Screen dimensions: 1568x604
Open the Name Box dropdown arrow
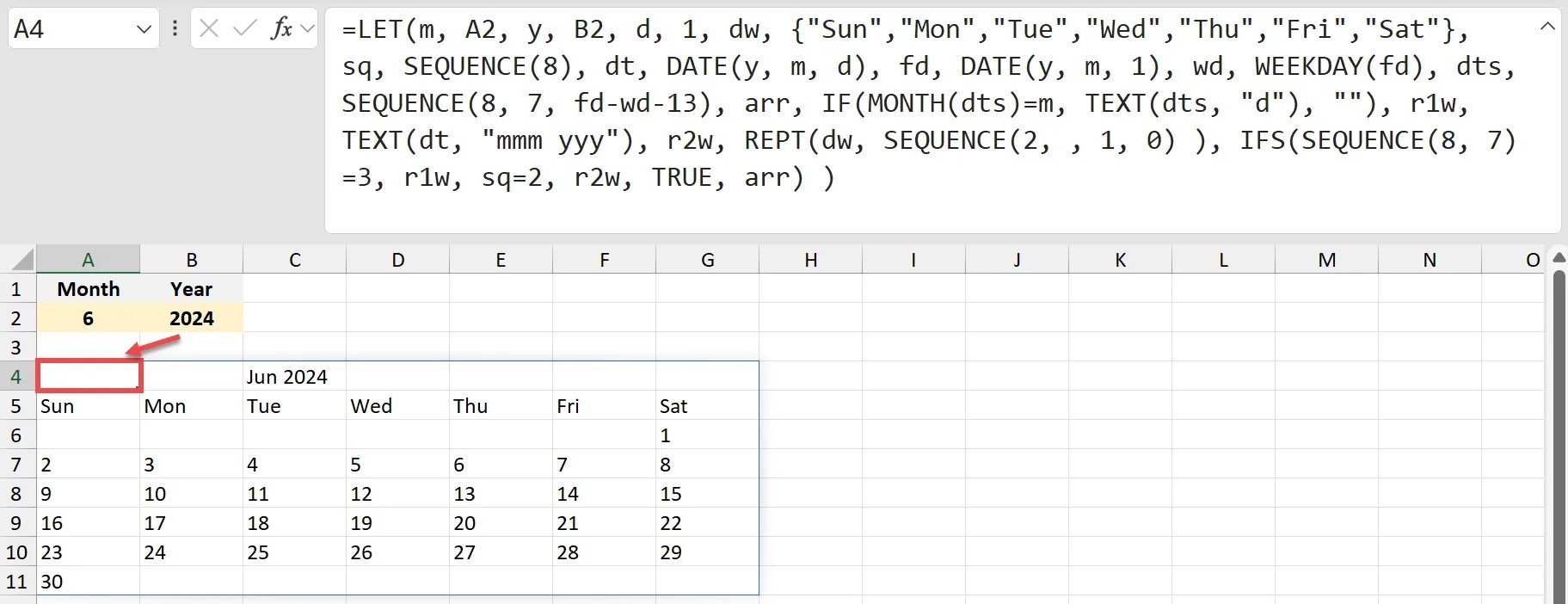(x=143, y=29)
